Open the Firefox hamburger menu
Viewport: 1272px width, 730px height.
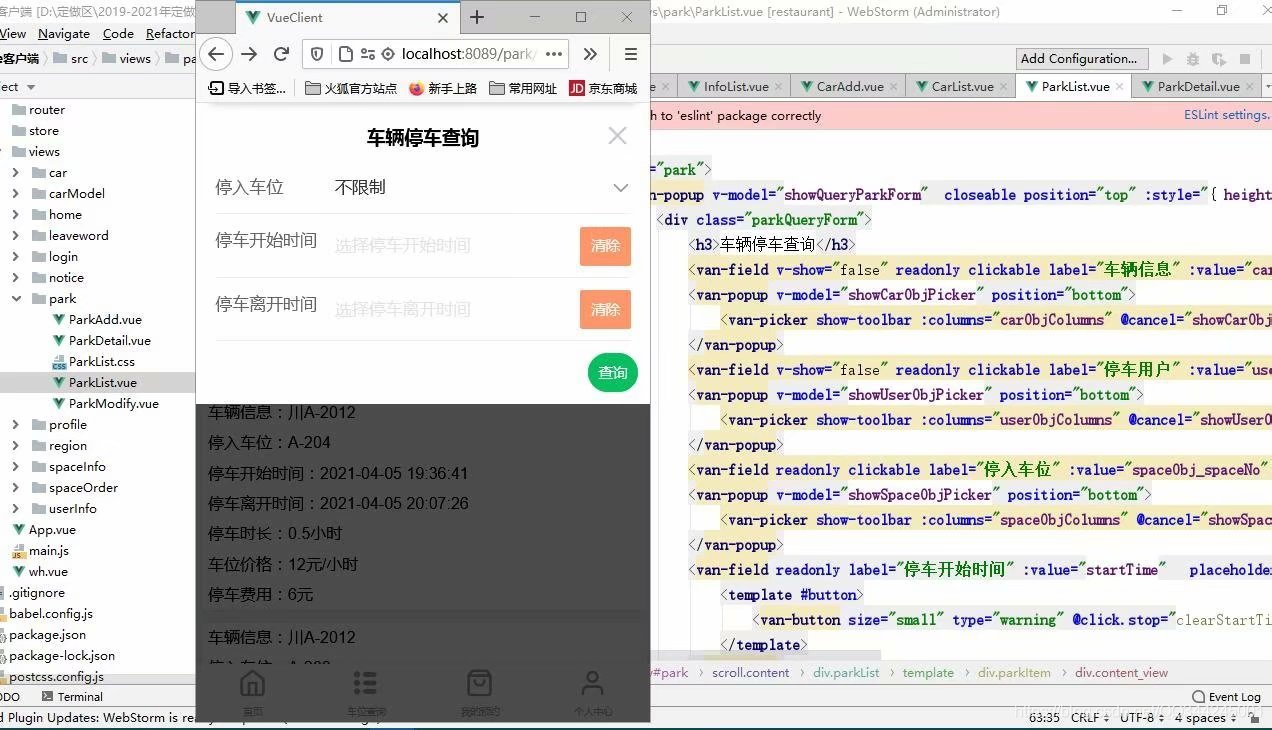point(630,54)
